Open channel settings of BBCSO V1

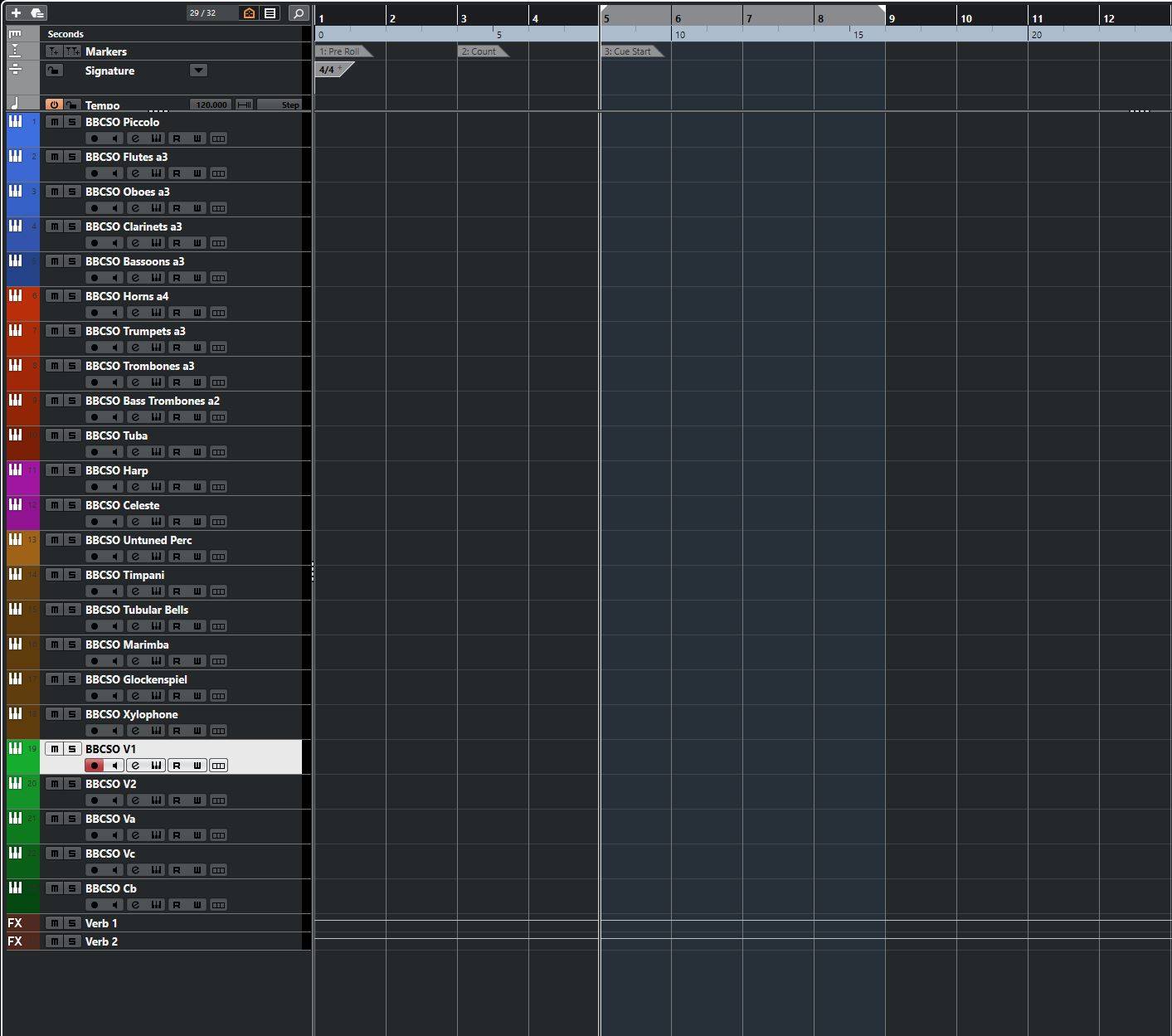click(135, 766)
